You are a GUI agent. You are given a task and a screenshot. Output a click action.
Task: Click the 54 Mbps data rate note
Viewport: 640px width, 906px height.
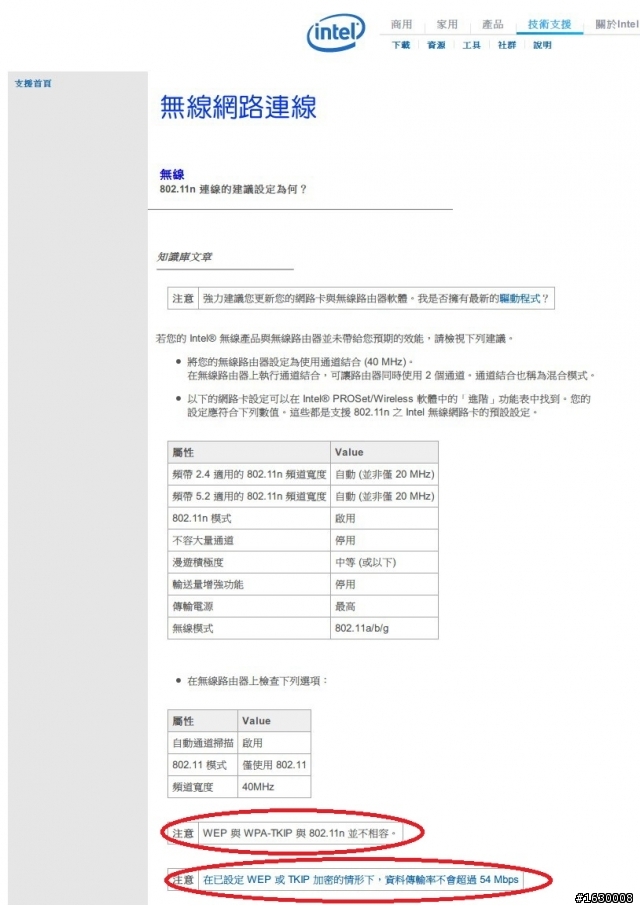[361, 880]
